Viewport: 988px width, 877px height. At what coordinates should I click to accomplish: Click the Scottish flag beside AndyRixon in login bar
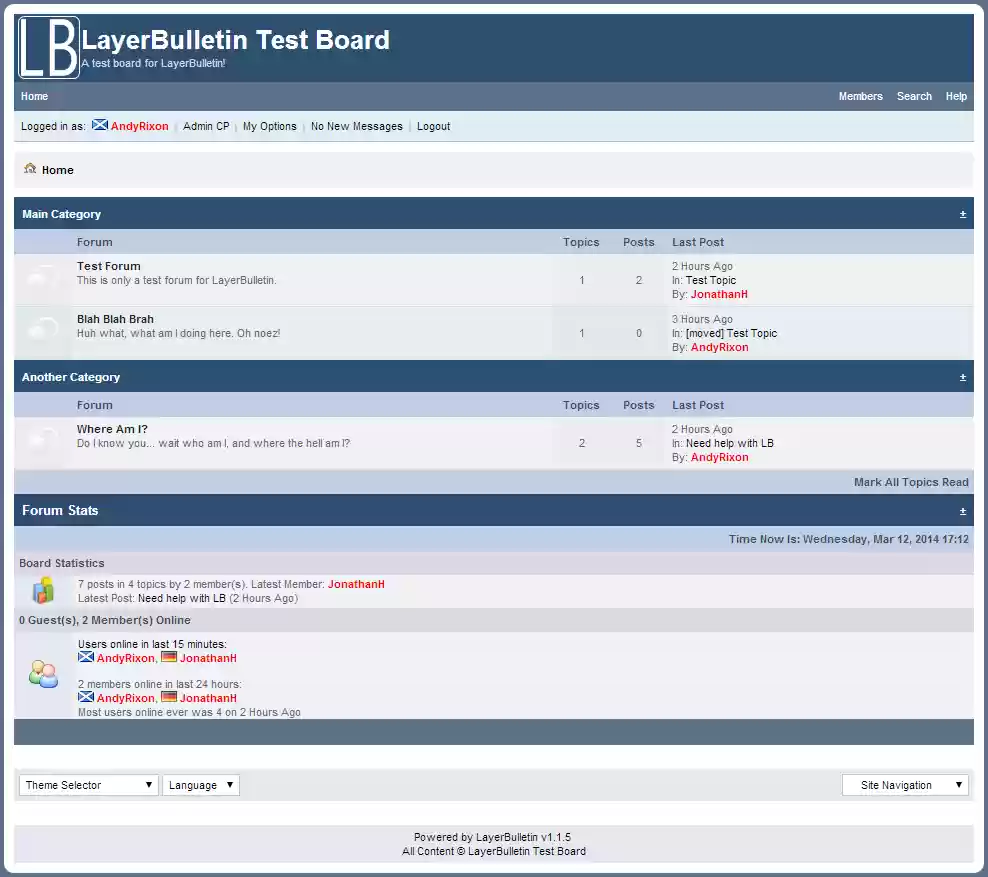coord(99,125)
